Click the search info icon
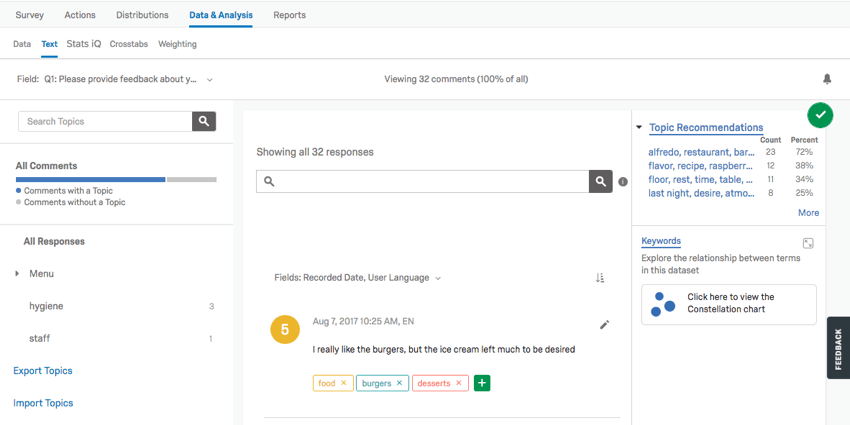The height and width of the screenshot is (425, 850). pos(623,182)
